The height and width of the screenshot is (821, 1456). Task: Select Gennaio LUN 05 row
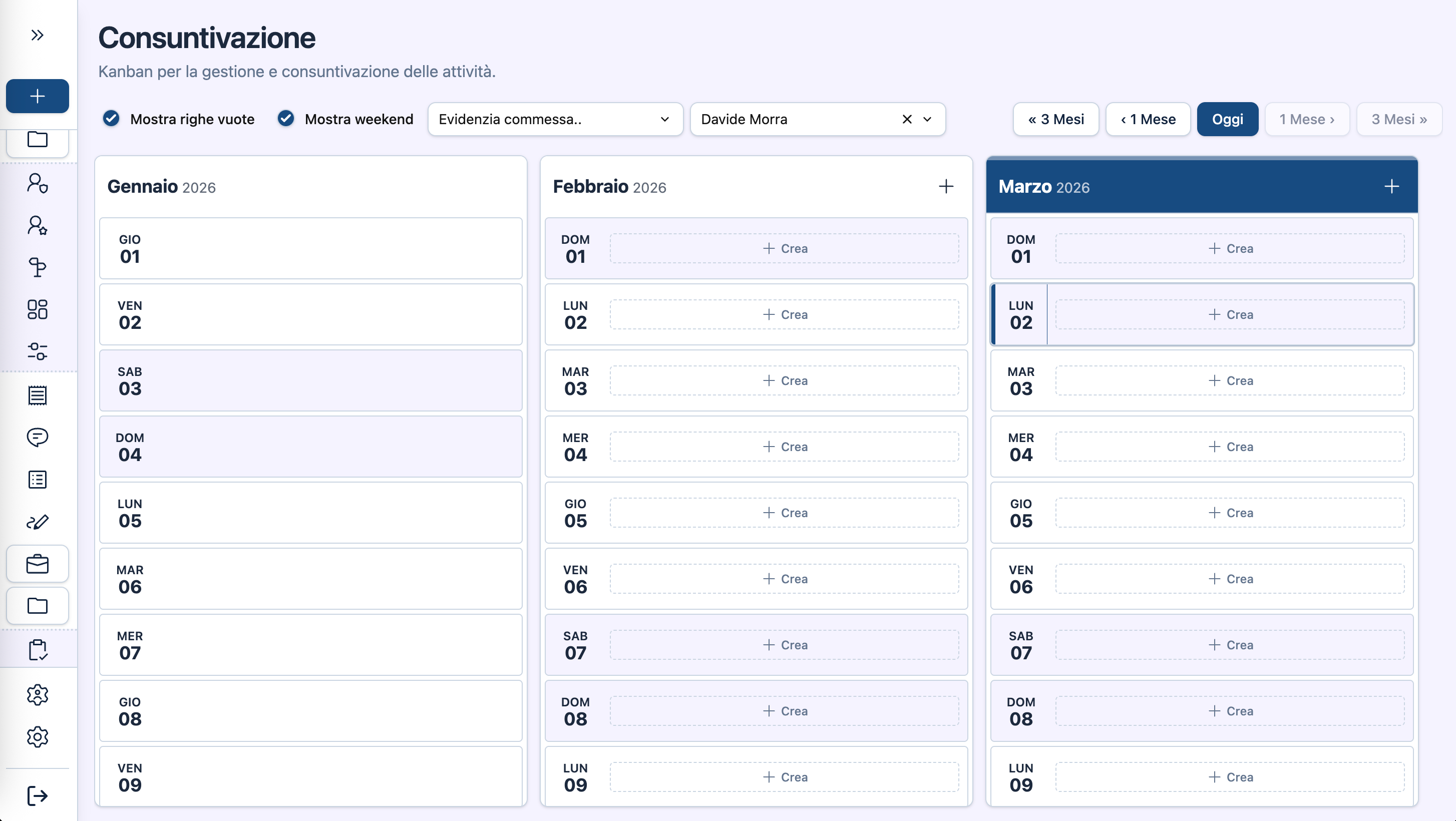pos(311,513)
